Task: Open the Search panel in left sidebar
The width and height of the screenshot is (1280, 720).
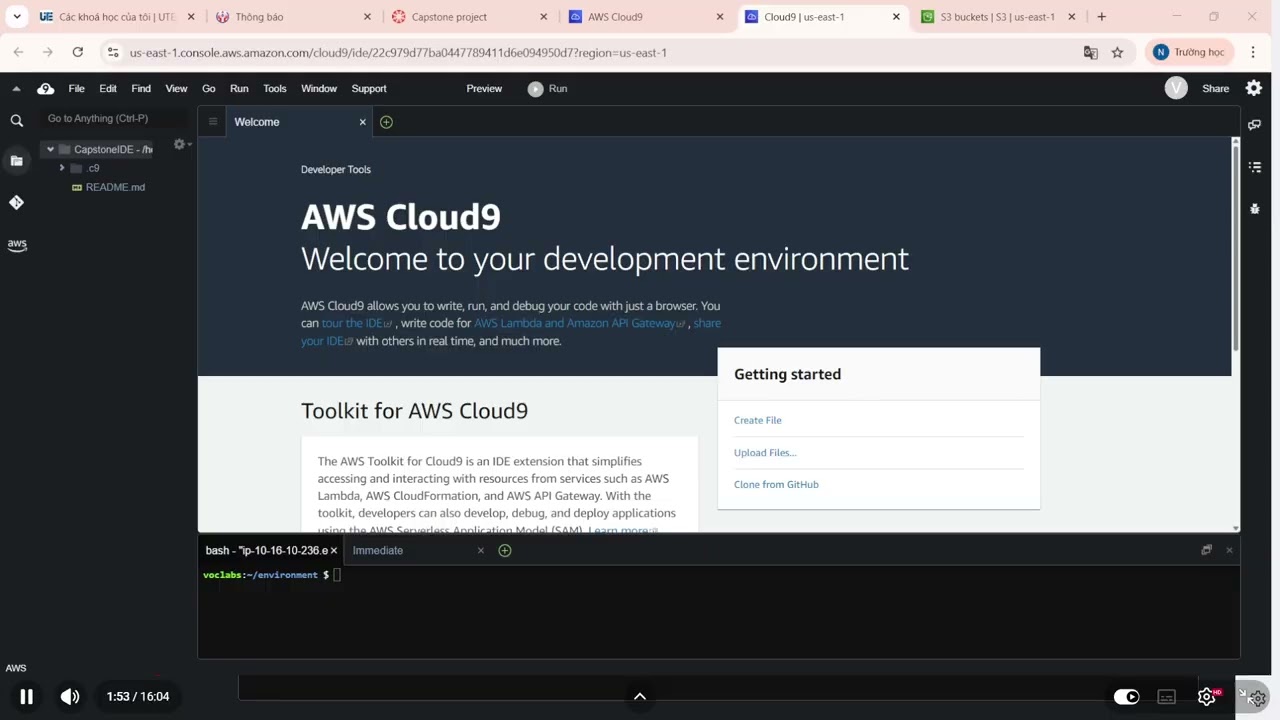Action: pyautogui.click(x=16, y=121)
